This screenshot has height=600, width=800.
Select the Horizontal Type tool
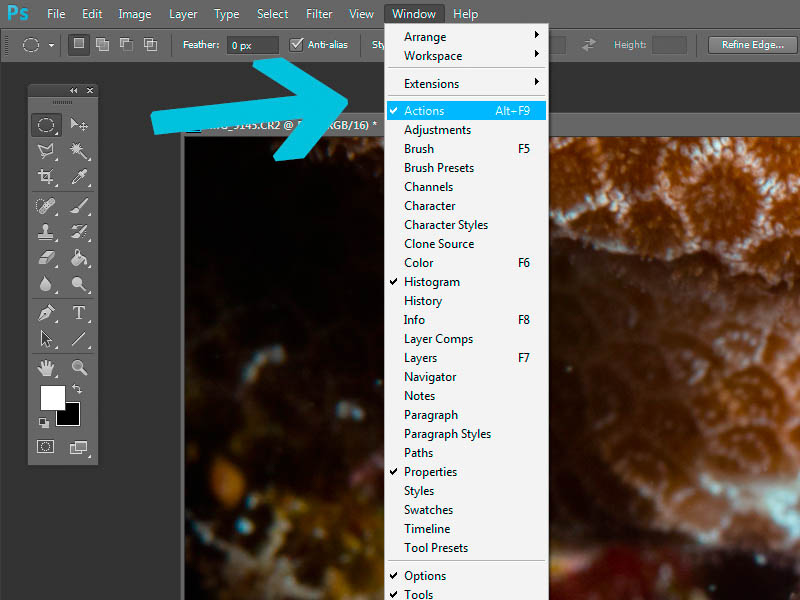tap(80, 313)
